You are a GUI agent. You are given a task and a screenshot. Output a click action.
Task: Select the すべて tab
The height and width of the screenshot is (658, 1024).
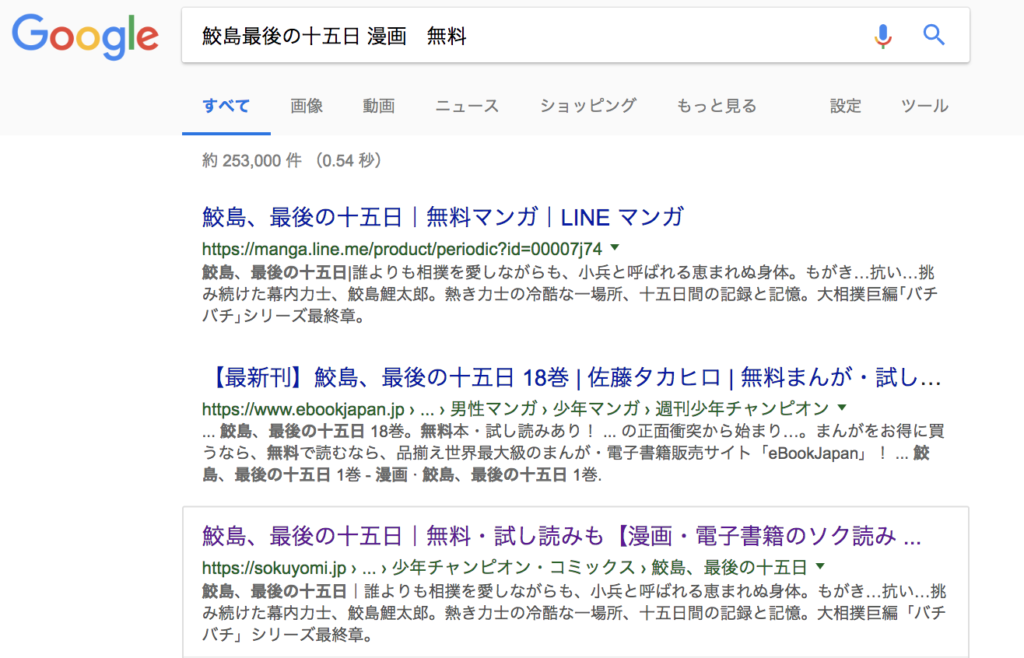point(226,106)
